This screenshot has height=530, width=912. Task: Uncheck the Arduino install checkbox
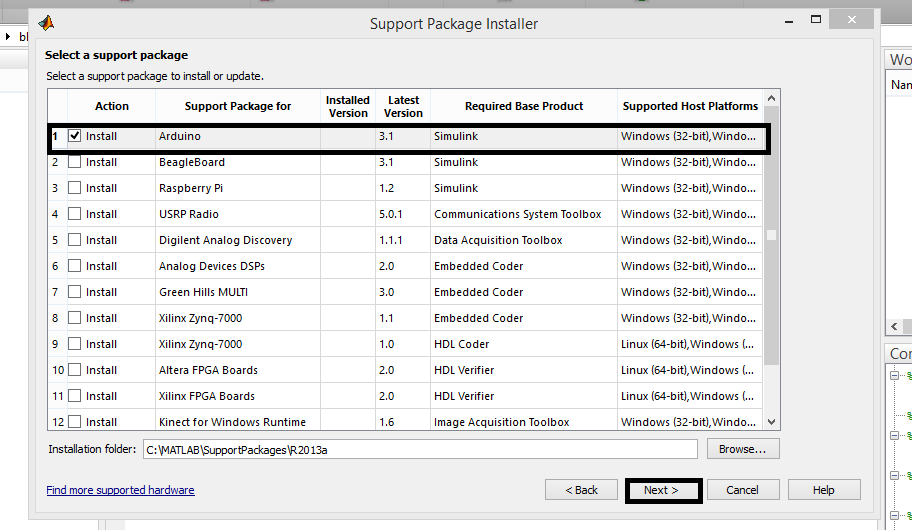click(74, 136)
